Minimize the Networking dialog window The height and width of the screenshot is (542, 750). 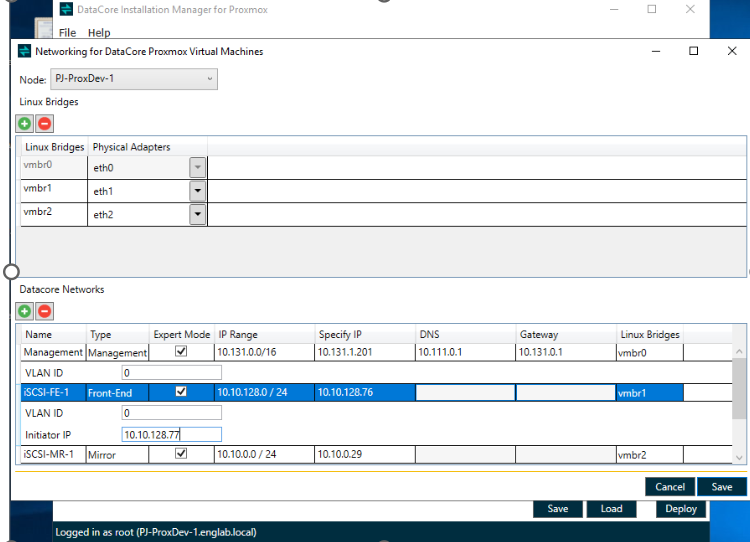pos(656,51)
